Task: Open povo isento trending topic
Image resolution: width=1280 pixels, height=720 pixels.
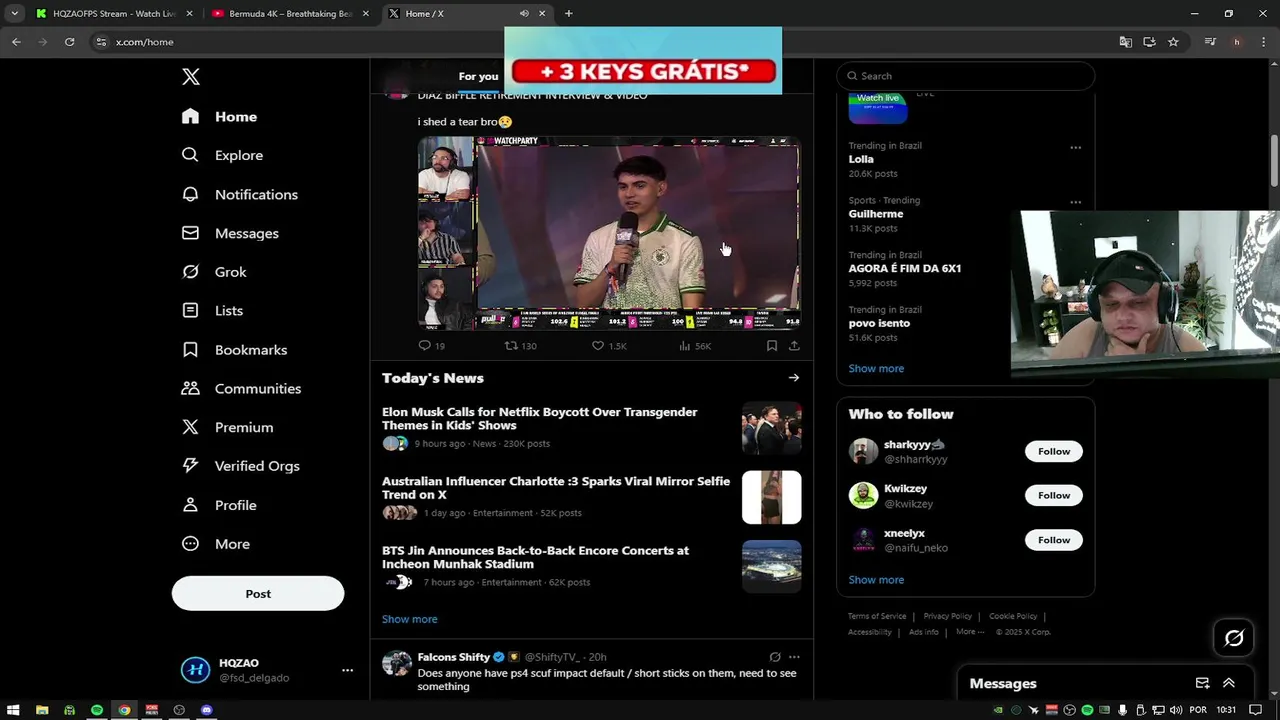Action: point(879,324)
